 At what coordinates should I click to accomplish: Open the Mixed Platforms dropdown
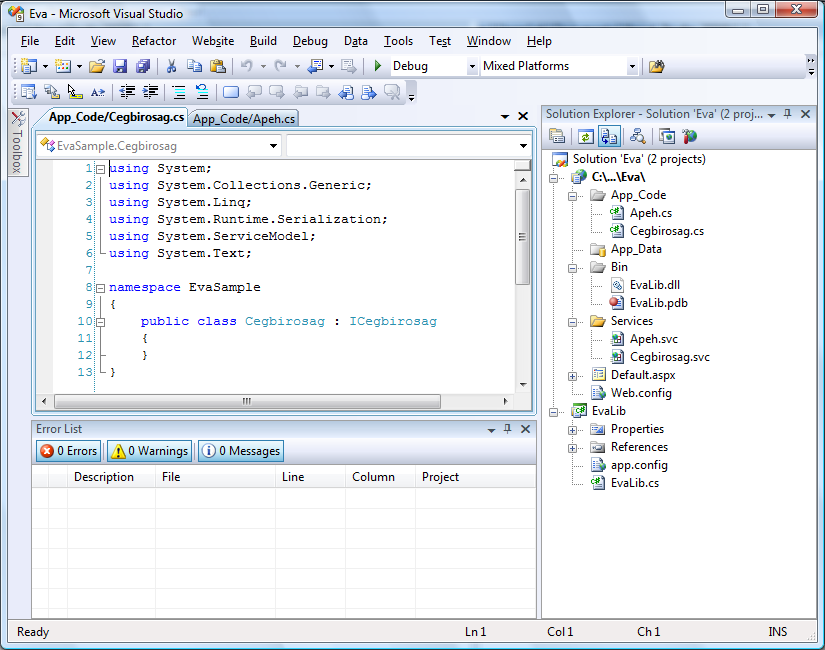[632, 66]
